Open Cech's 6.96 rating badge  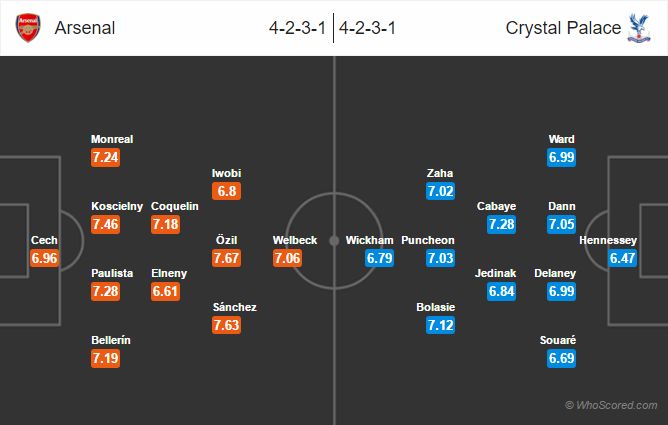pyautogui.click(x=45, y=257)
